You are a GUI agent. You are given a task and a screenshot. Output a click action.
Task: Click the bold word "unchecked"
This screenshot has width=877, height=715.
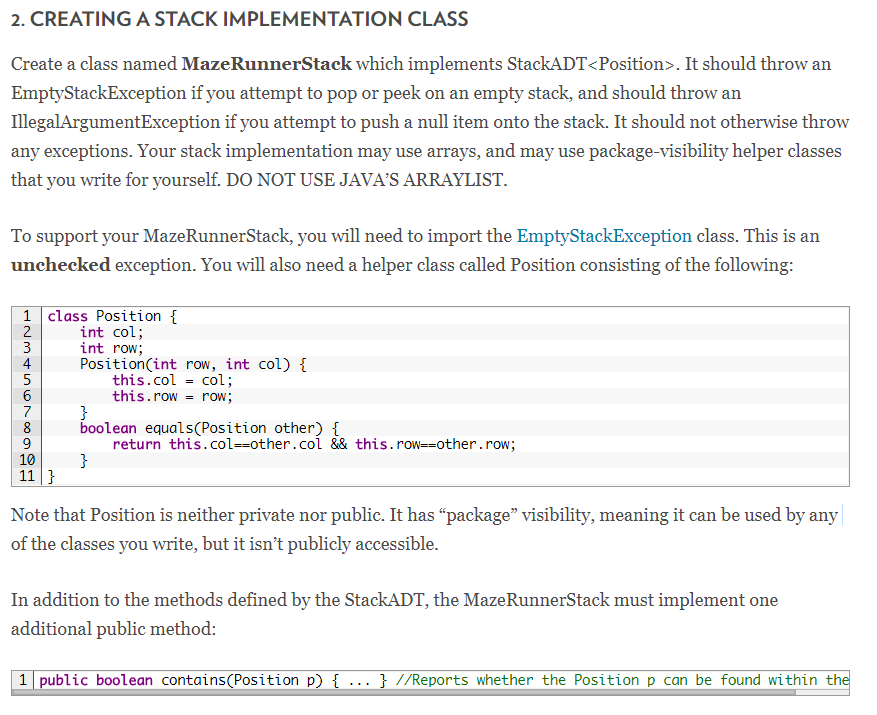click(61, 265)
